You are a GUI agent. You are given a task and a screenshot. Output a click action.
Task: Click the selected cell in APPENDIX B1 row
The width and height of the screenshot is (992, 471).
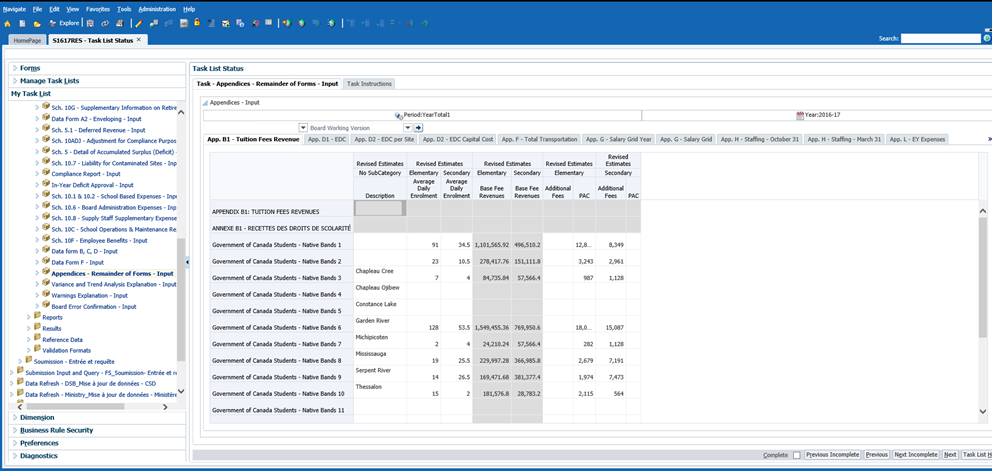point(380,208)
